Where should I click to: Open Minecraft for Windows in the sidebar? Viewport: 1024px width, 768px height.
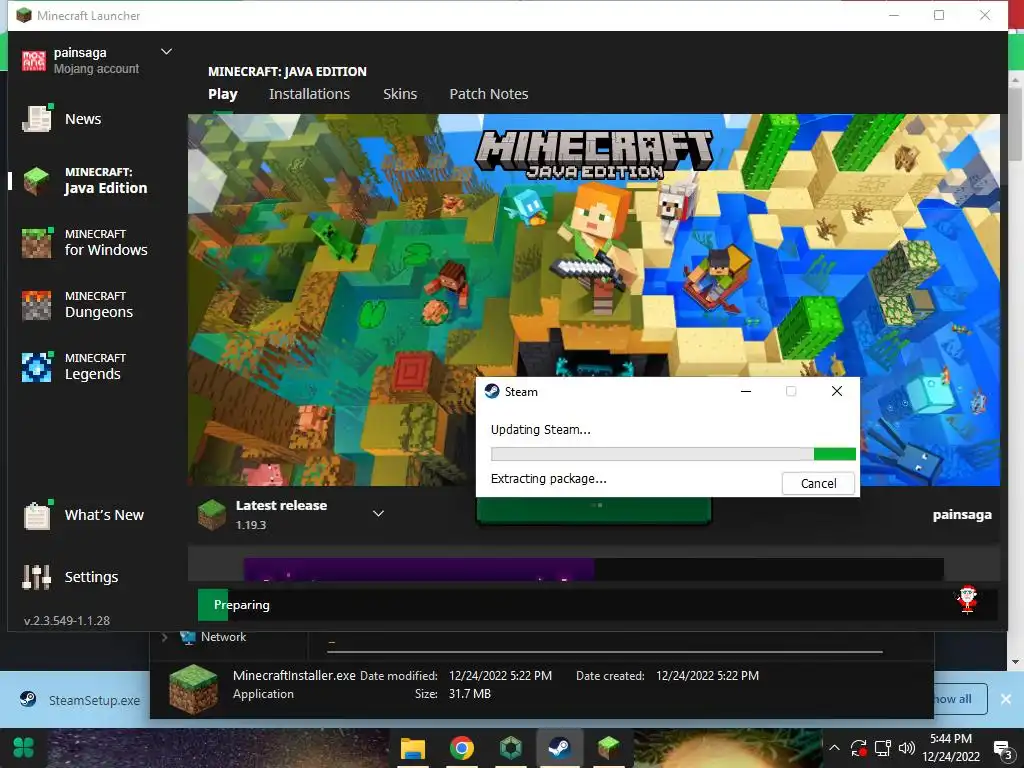point(85,243)
